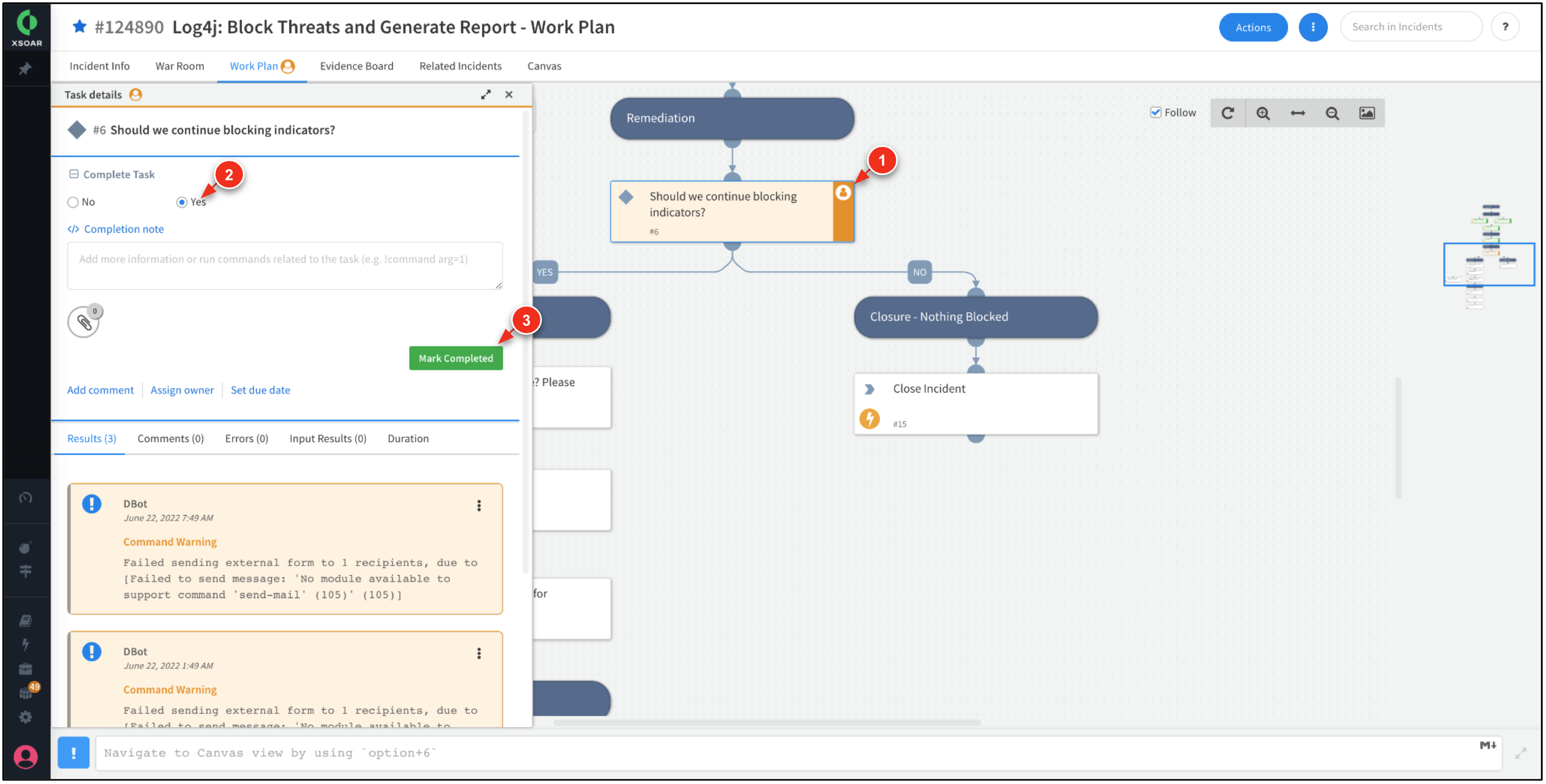Click the Add comment link
Image resolution: width=1546 pixels, height=784 pixels.
(x=100, y=390)
